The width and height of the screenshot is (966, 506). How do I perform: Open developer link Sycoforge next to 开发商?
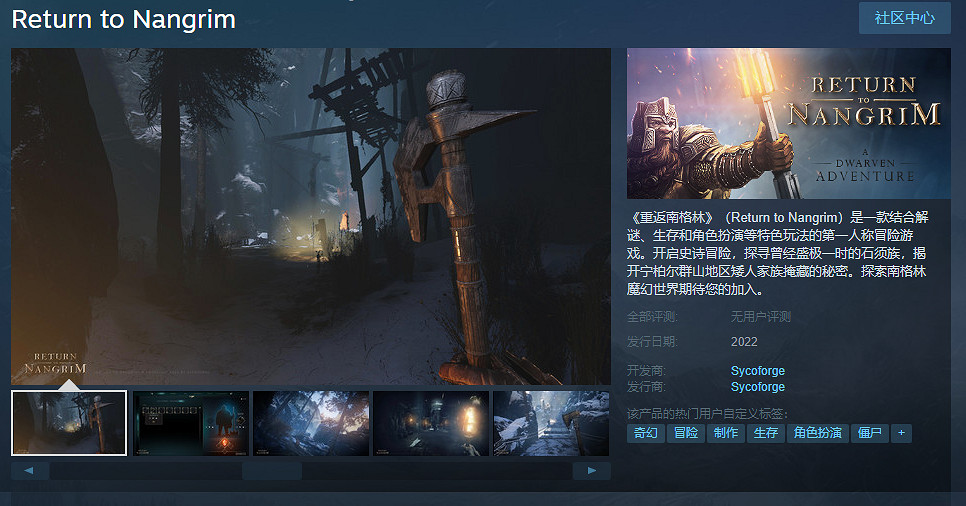(x=758, y=370)
